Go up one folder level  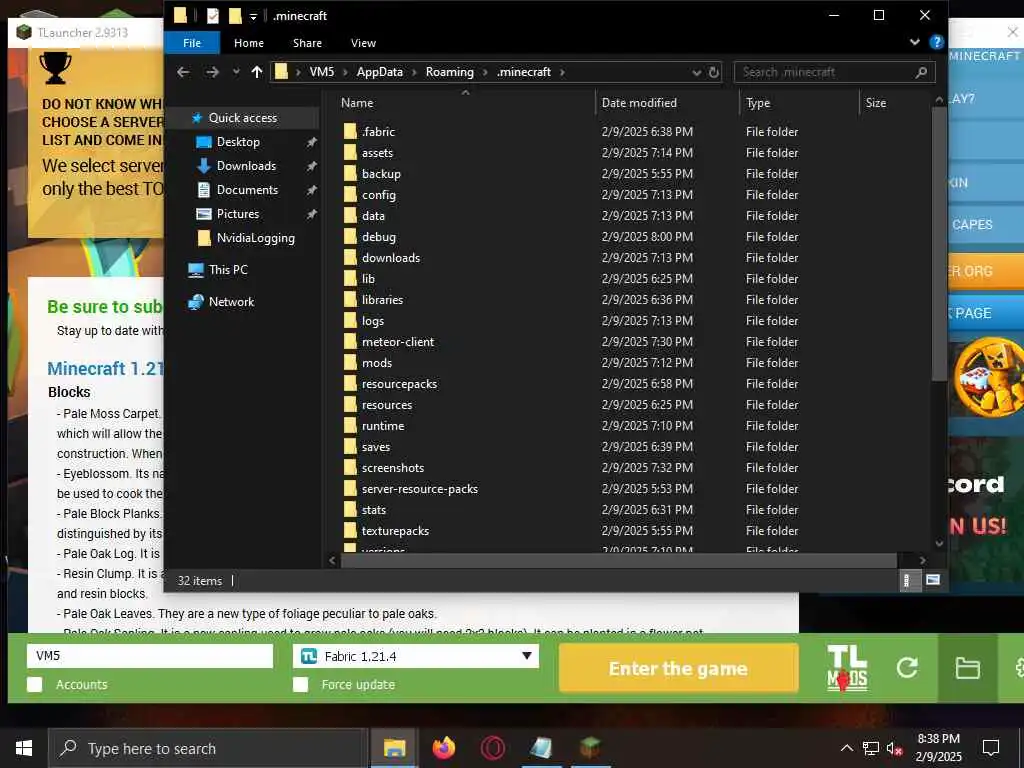click(x=257, y=72)
